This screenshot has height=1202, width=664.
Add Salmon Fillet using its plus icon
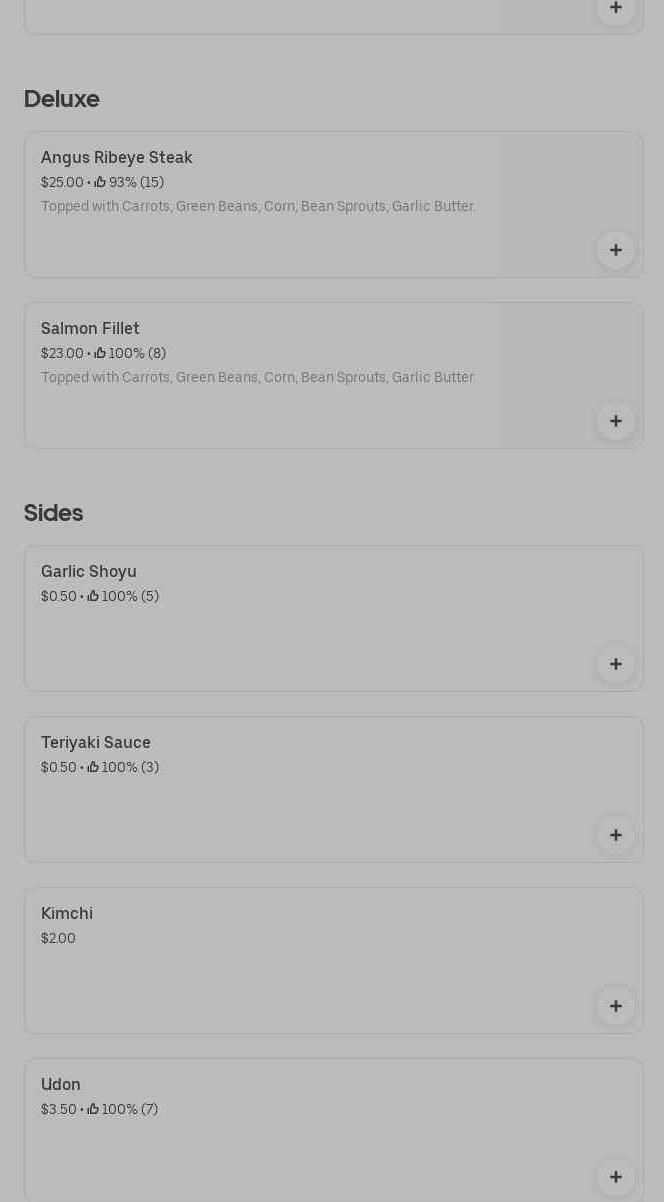pos(615,421)
